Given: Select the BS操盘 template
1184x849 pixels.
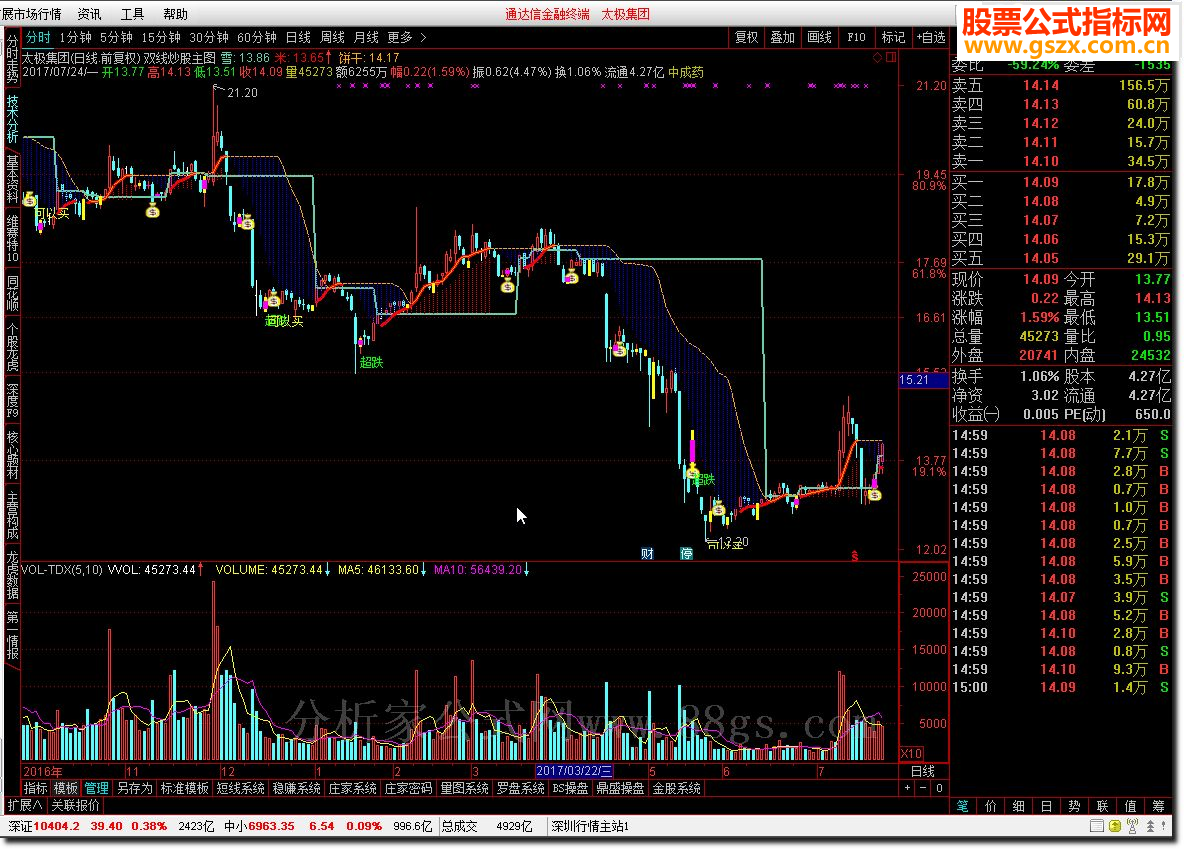Looking at the screenshot, I should [x=571, y=788].
